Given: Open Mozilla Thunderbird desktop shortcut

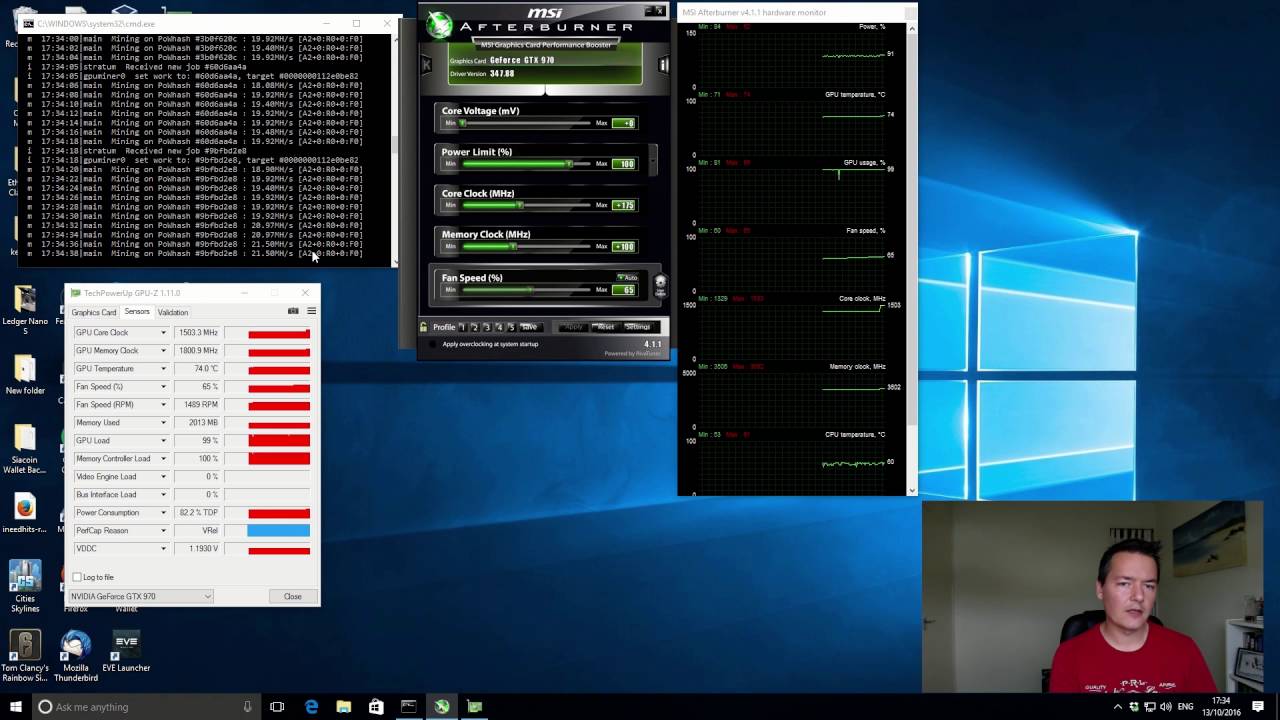Looking at the screenshot, I should (76, 657).
